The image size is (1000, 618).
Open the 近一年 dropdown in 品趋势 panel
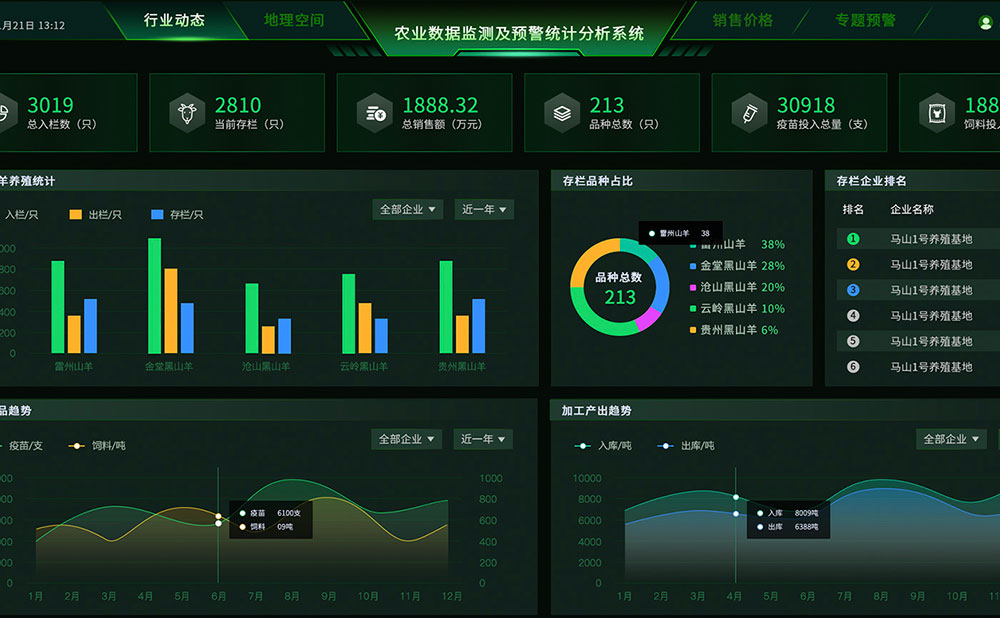pyautogui.click(x=484, y=439)
